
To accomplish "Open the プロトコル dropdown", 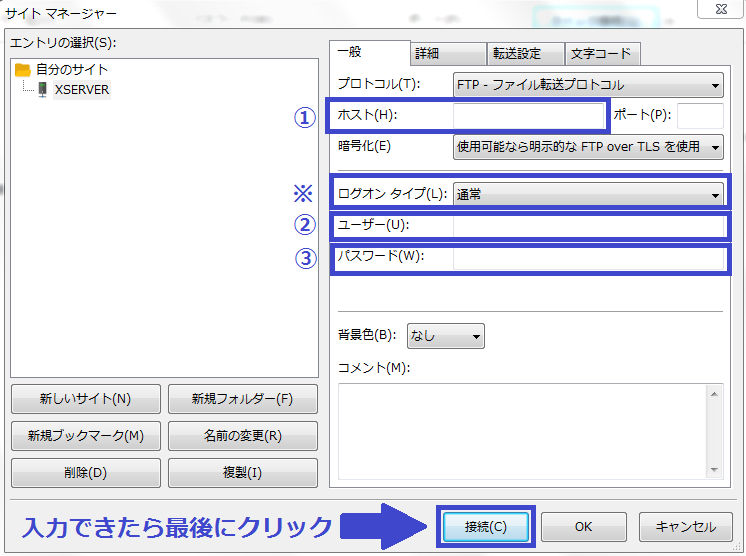I will (x=588, y=85).
